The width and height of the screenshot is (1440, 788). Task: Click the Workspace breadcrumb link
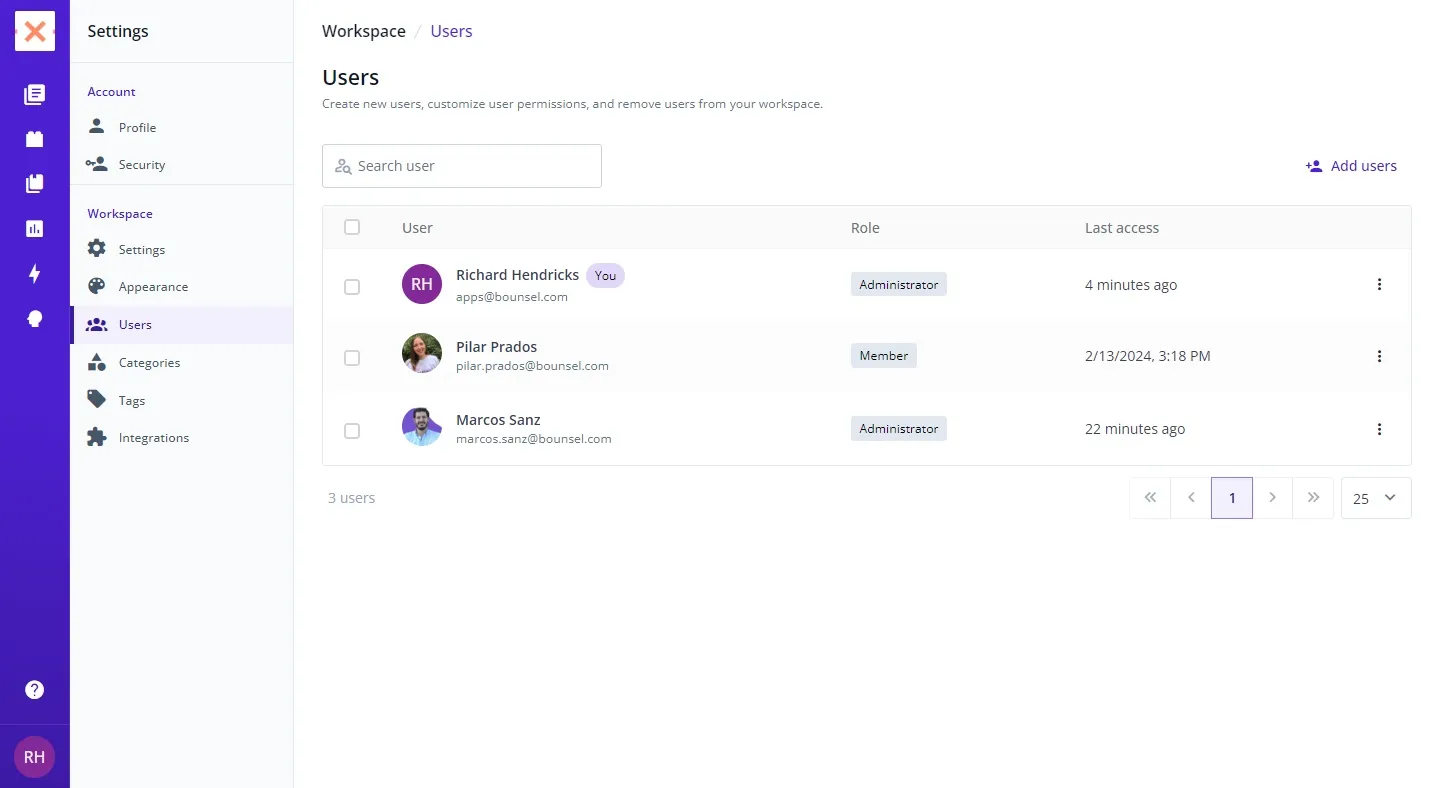pyautogui.click(x=364, y=31)
